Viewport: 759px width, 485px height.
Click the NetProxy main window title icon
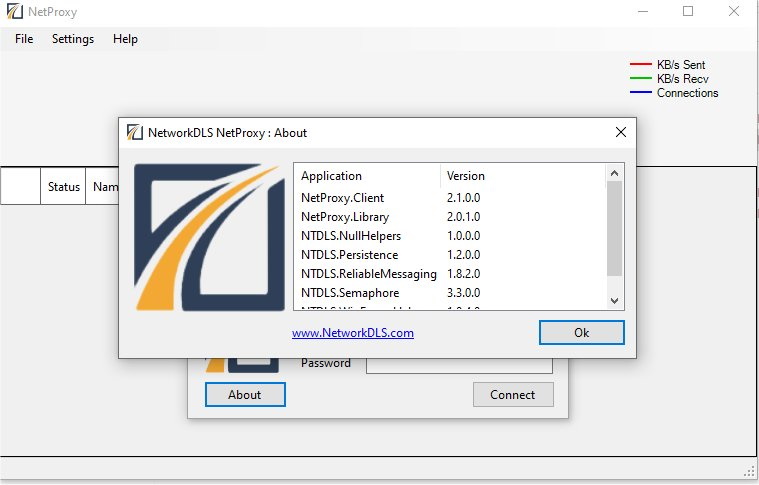pos(15,11)
